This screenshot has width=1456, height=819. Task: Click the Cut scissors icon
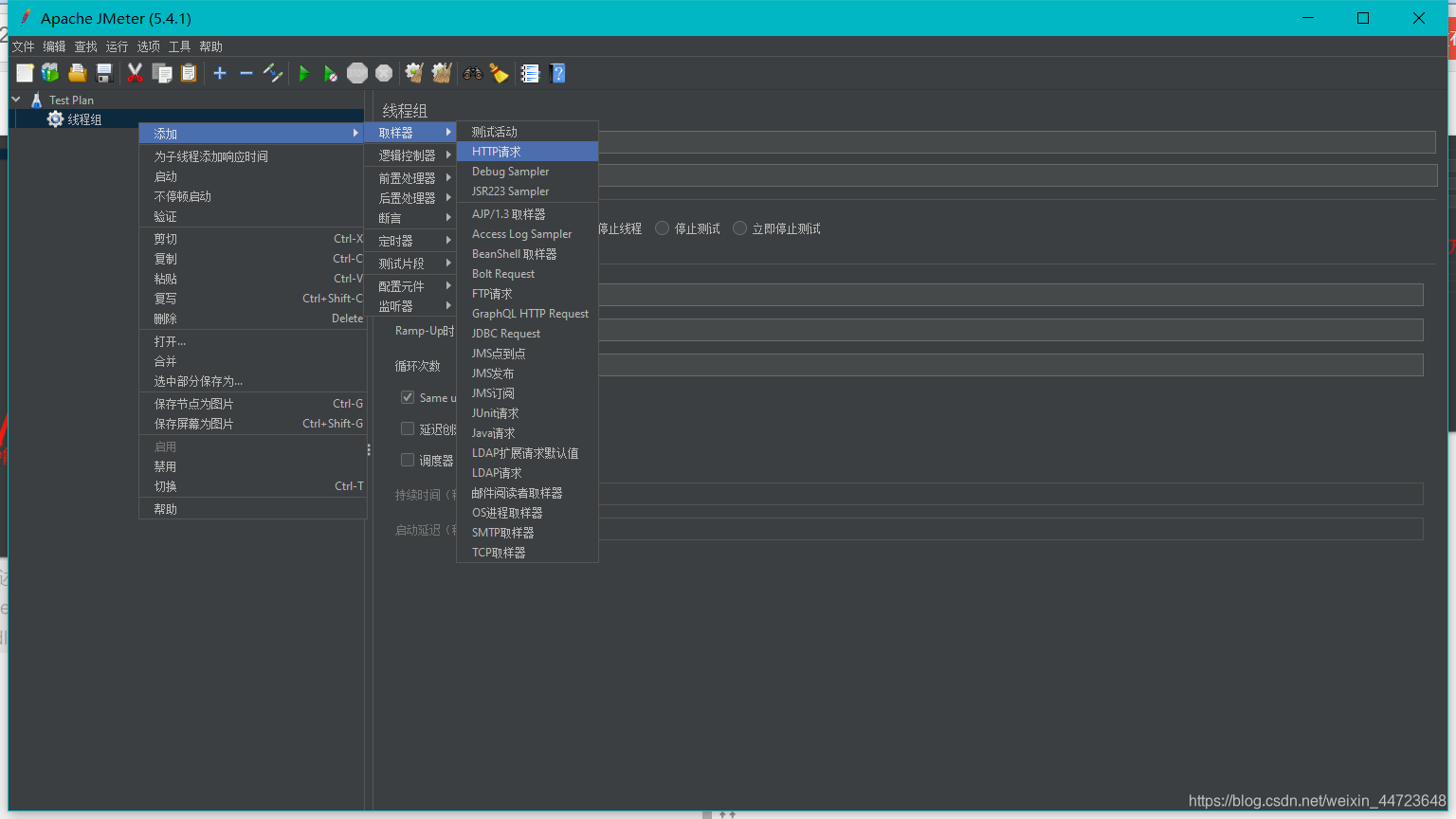[135, 73]
